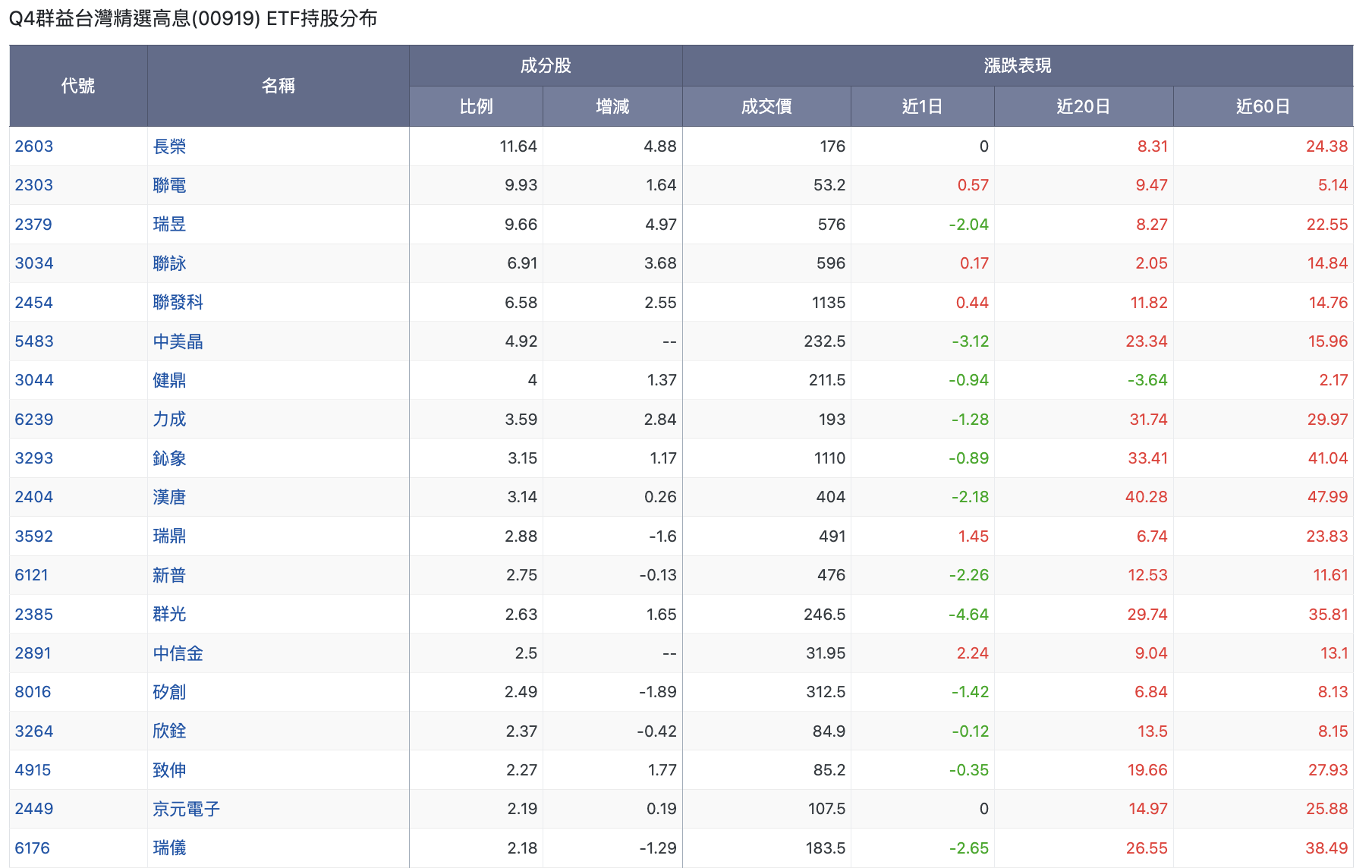Screen dimensions: 1372x868
Task: Select the 瑞鼎 name link
Action: coord(168,536)
